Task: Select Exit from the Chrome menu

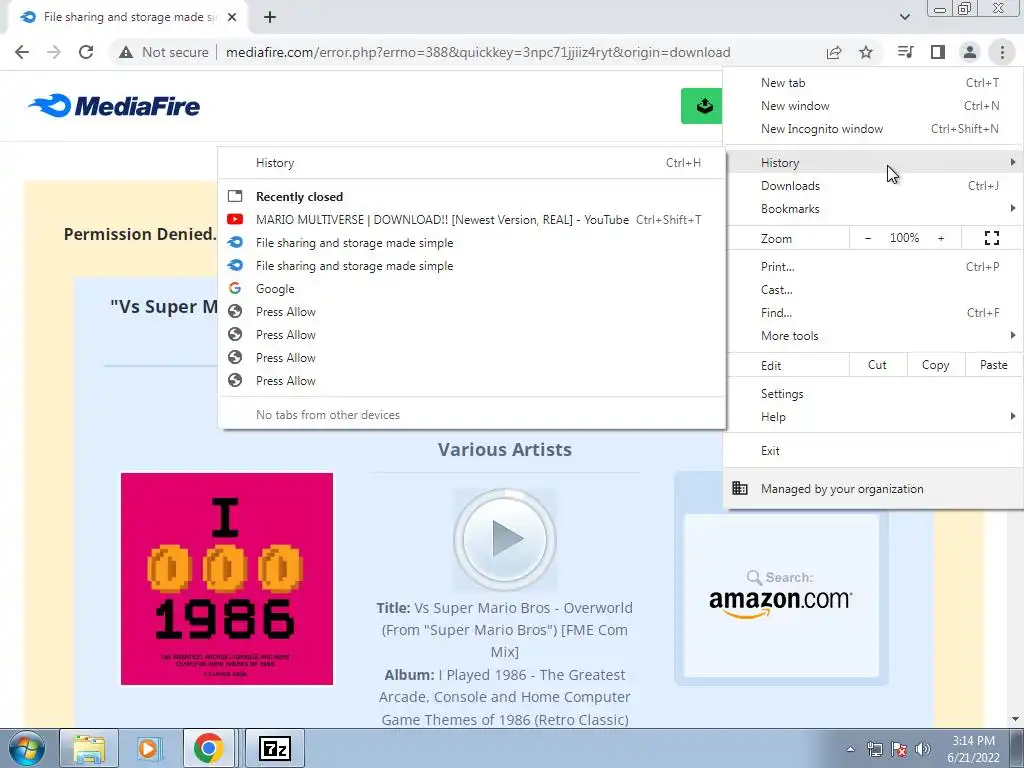Action: [x=873, y=451]
